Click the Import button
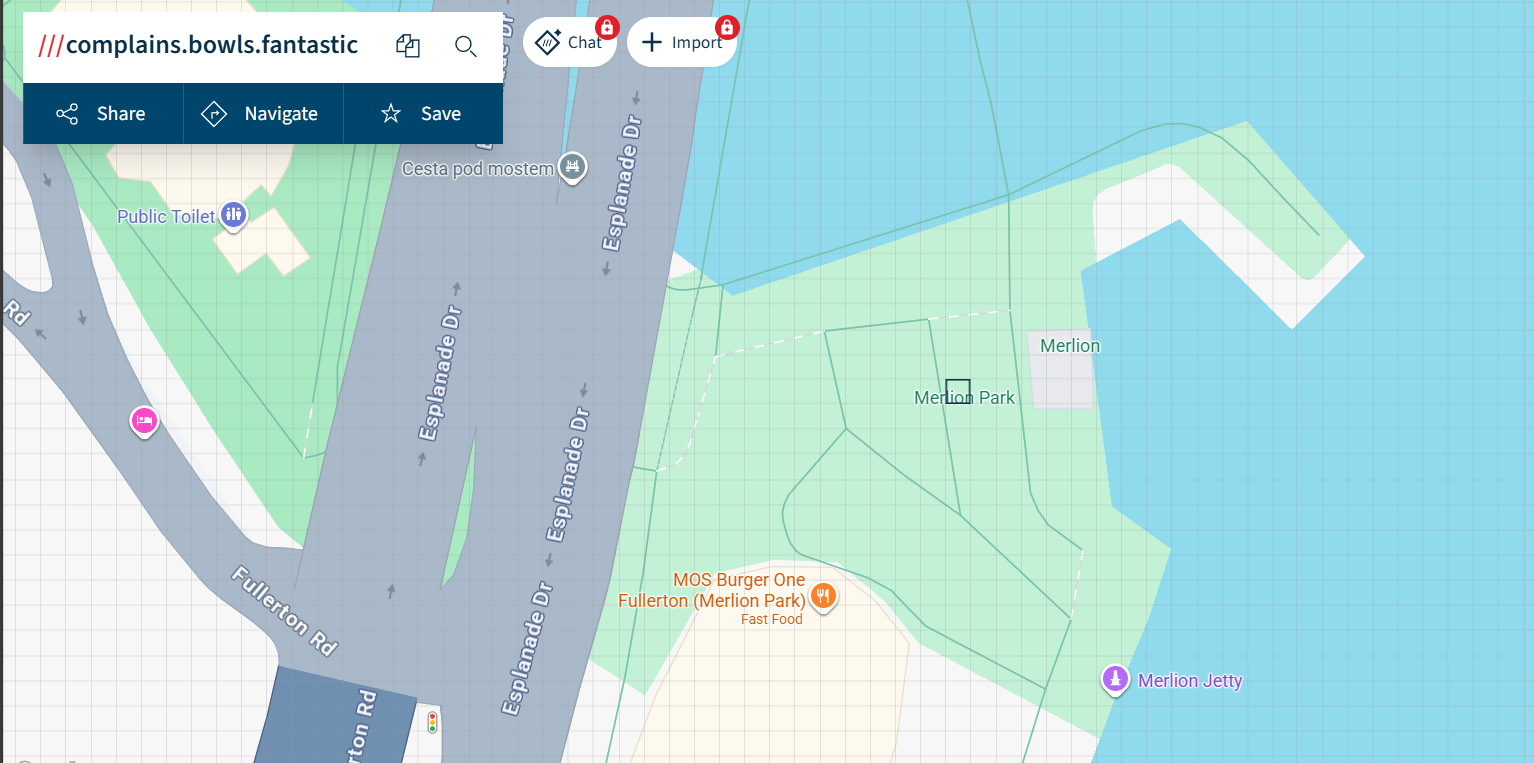Screen dimensions: 1534x763 (681, 42)
